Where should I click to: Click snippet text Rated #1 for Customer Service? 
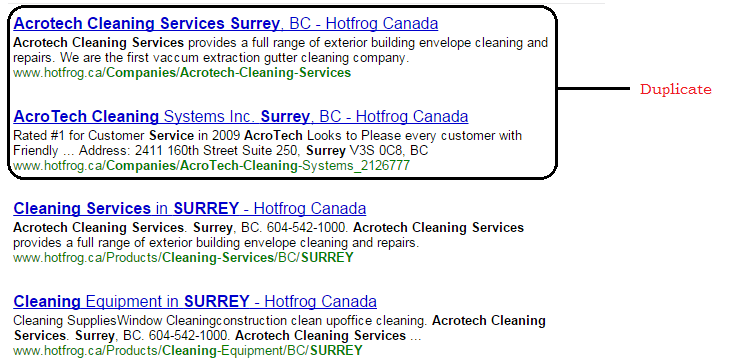click(103, 136)
